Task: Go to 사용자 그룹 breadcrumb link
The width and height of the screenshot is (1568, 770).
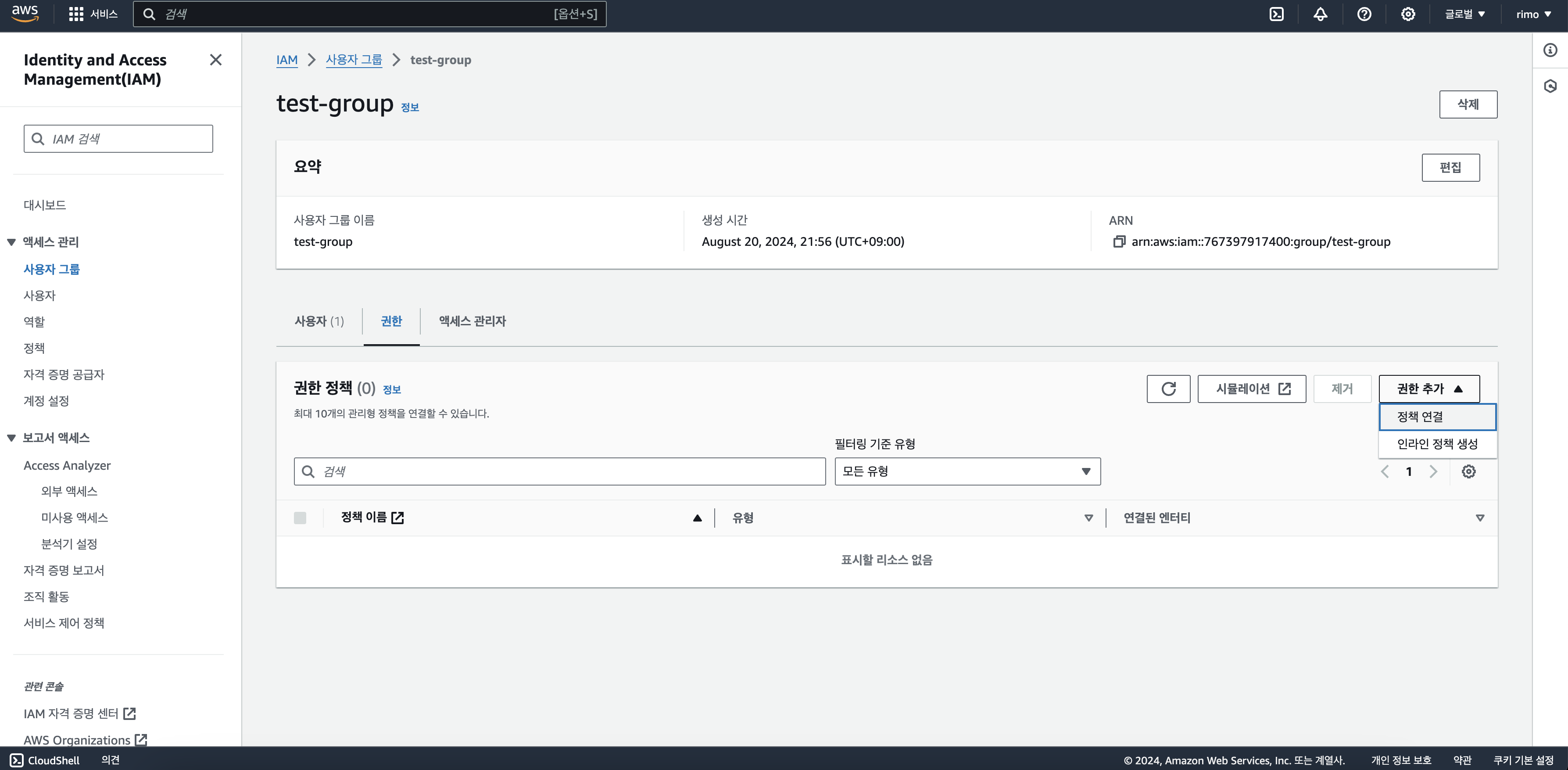Action: point(354,60)
